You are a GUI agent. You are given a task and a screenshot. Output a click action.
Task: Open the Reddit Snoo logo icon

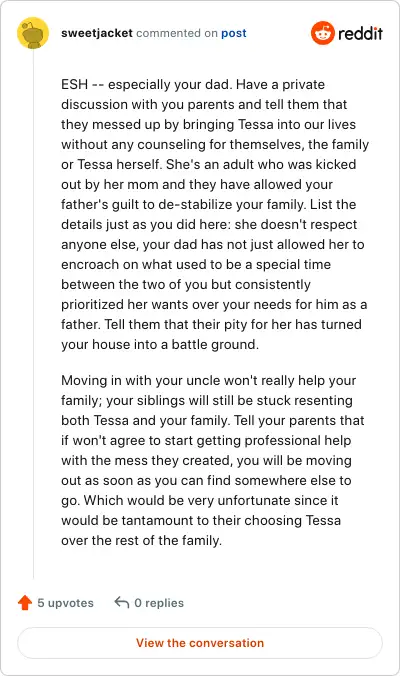(322, 33)
